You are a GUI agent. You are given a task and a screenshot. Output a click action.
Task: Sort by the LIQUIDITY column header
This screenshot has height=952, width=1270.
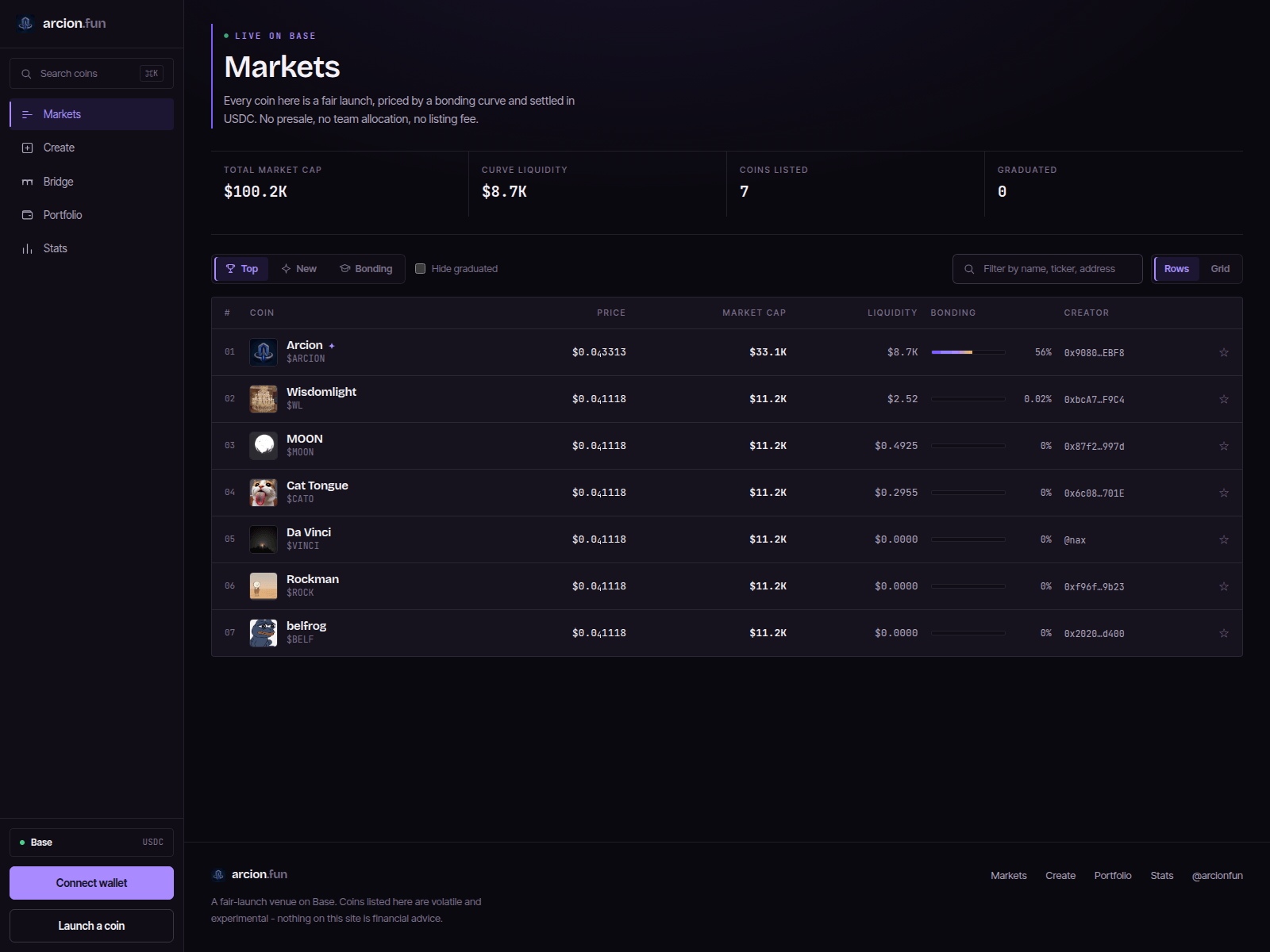(892, 313)
